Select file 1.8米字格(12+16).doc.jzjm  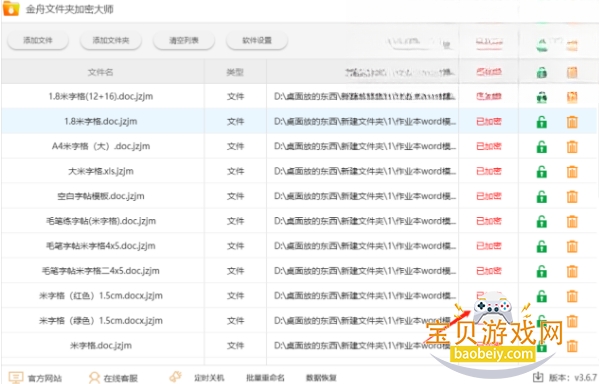point(100,96)
